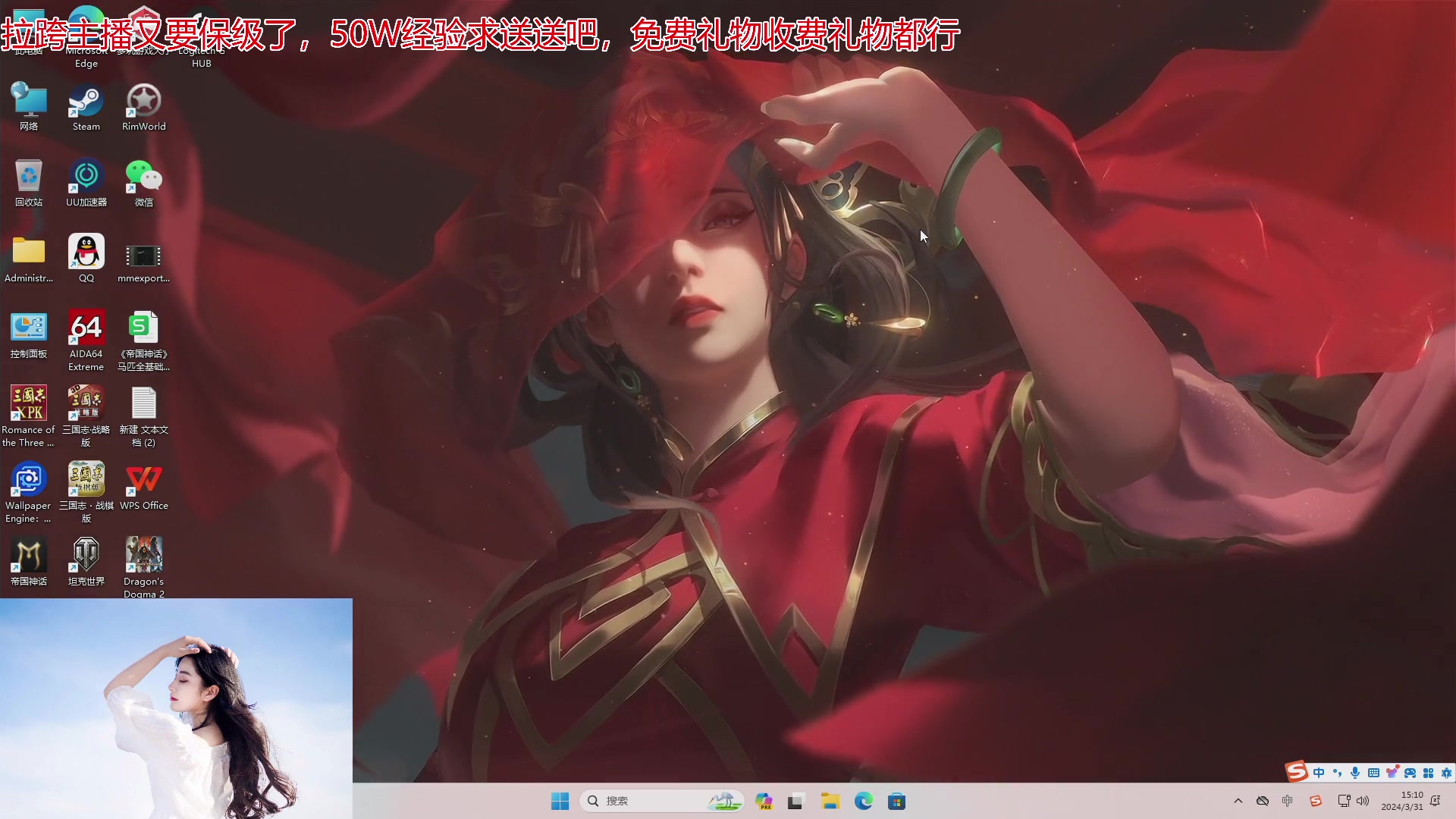Image resolution: width=1456 pixels, height=819 pixels.
Task: Click the OneDrive cloud tray icon
Action: [x=1263, y=801]
